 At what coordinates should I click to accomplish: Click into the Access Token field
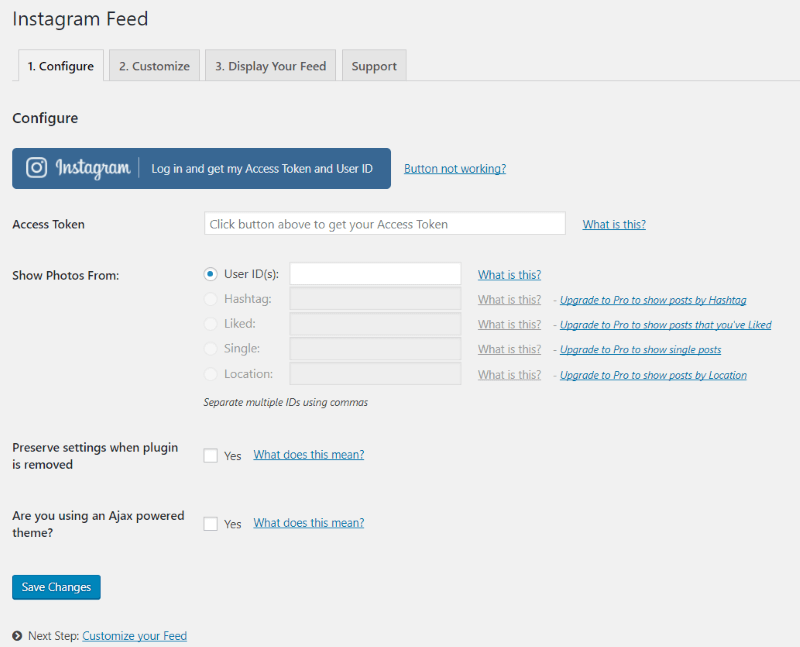coord(385,224)
